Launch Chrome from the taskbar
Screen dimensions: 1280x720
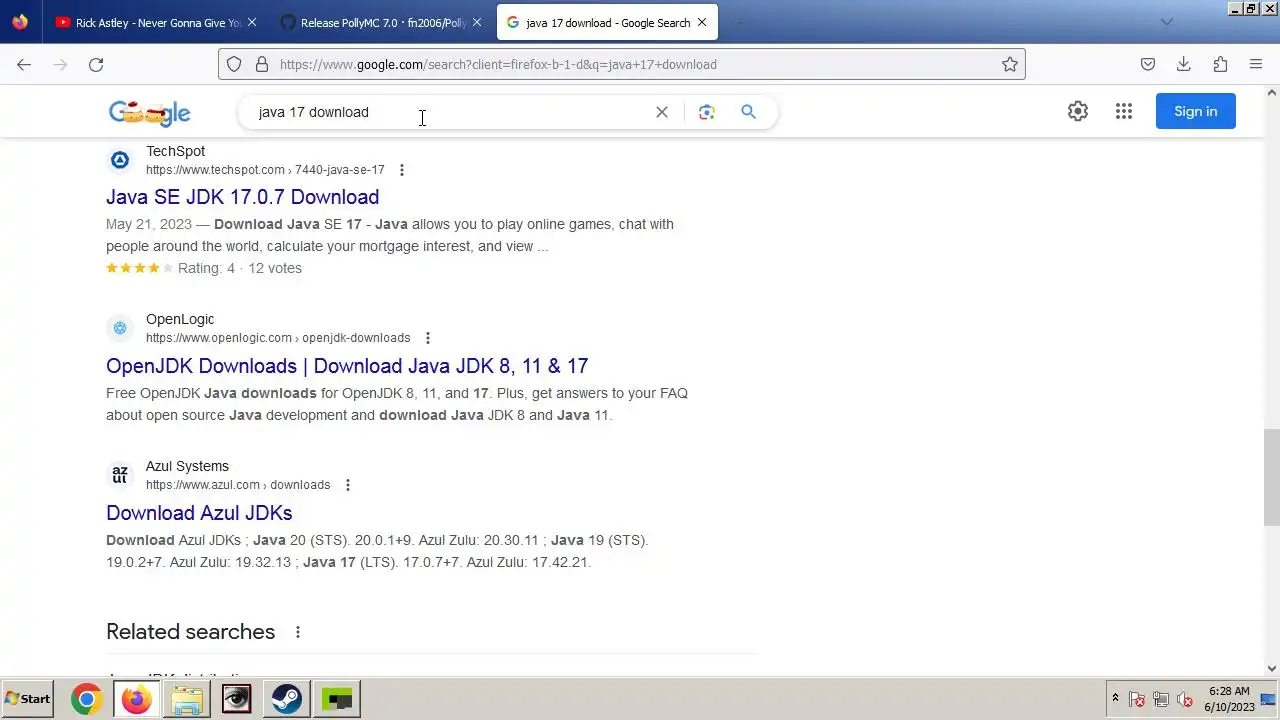click(87, 699)
